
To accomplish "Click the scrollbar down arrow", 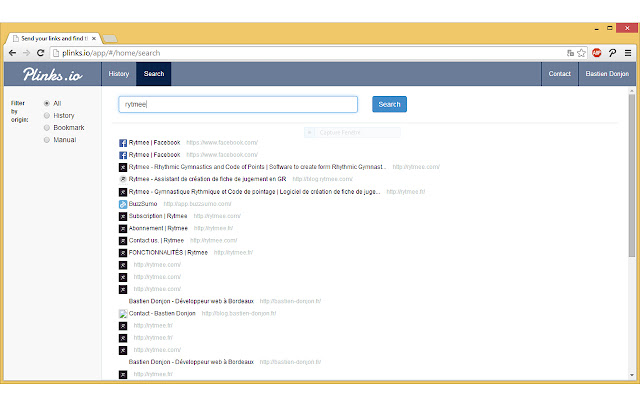I will click(x=632, y=375).
